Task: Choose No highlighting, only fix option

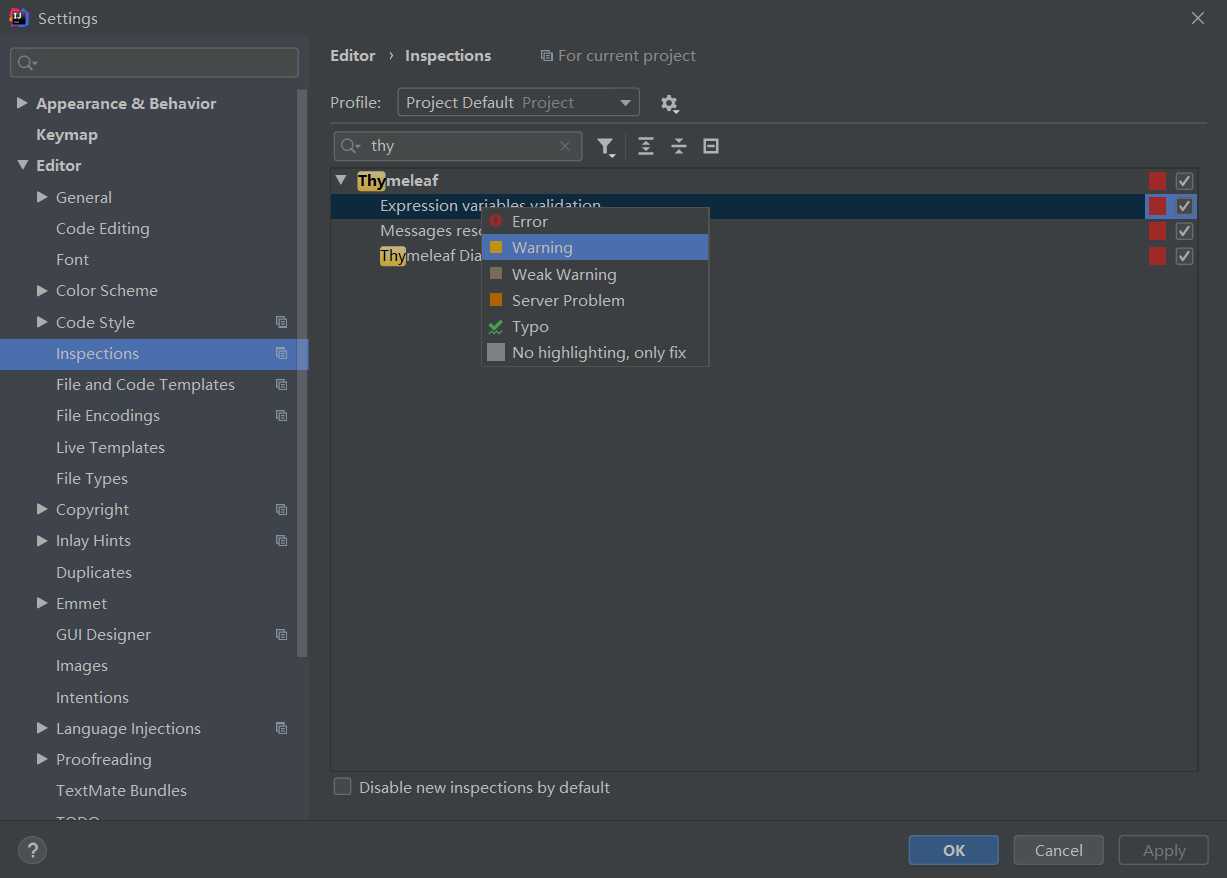Action: 595,352
